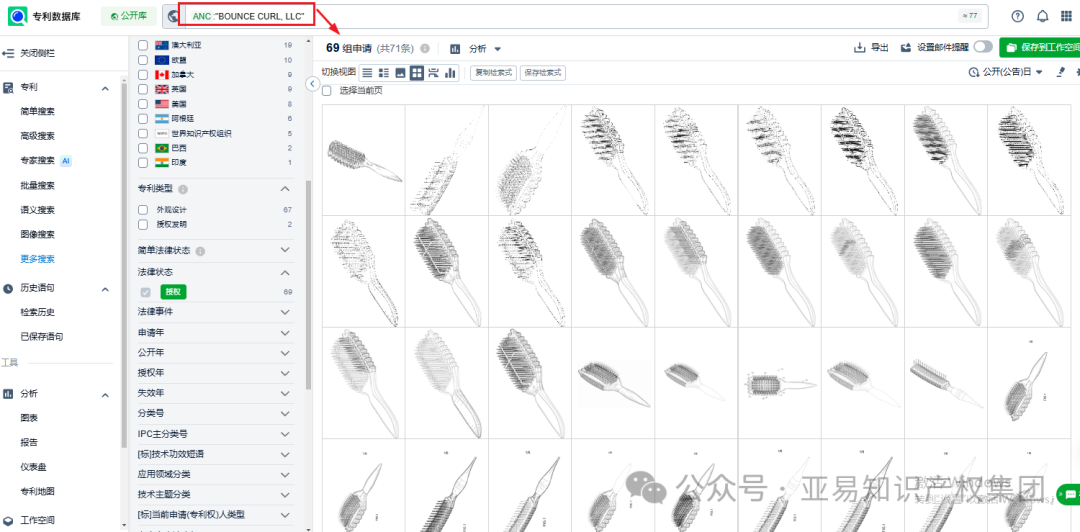Viewport: 1080px width, 532px height.
Task: Click the globe icon beside search box
Action: (174, 16)
